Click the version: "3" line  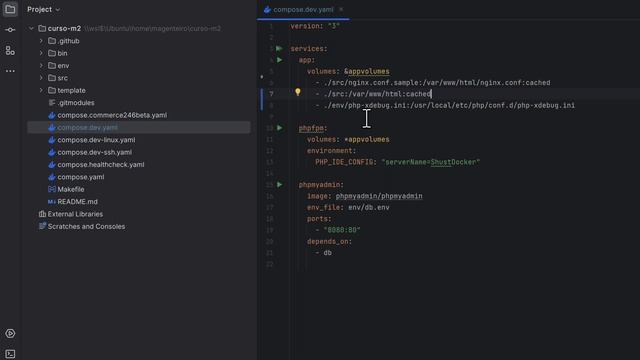click(315, 26)
